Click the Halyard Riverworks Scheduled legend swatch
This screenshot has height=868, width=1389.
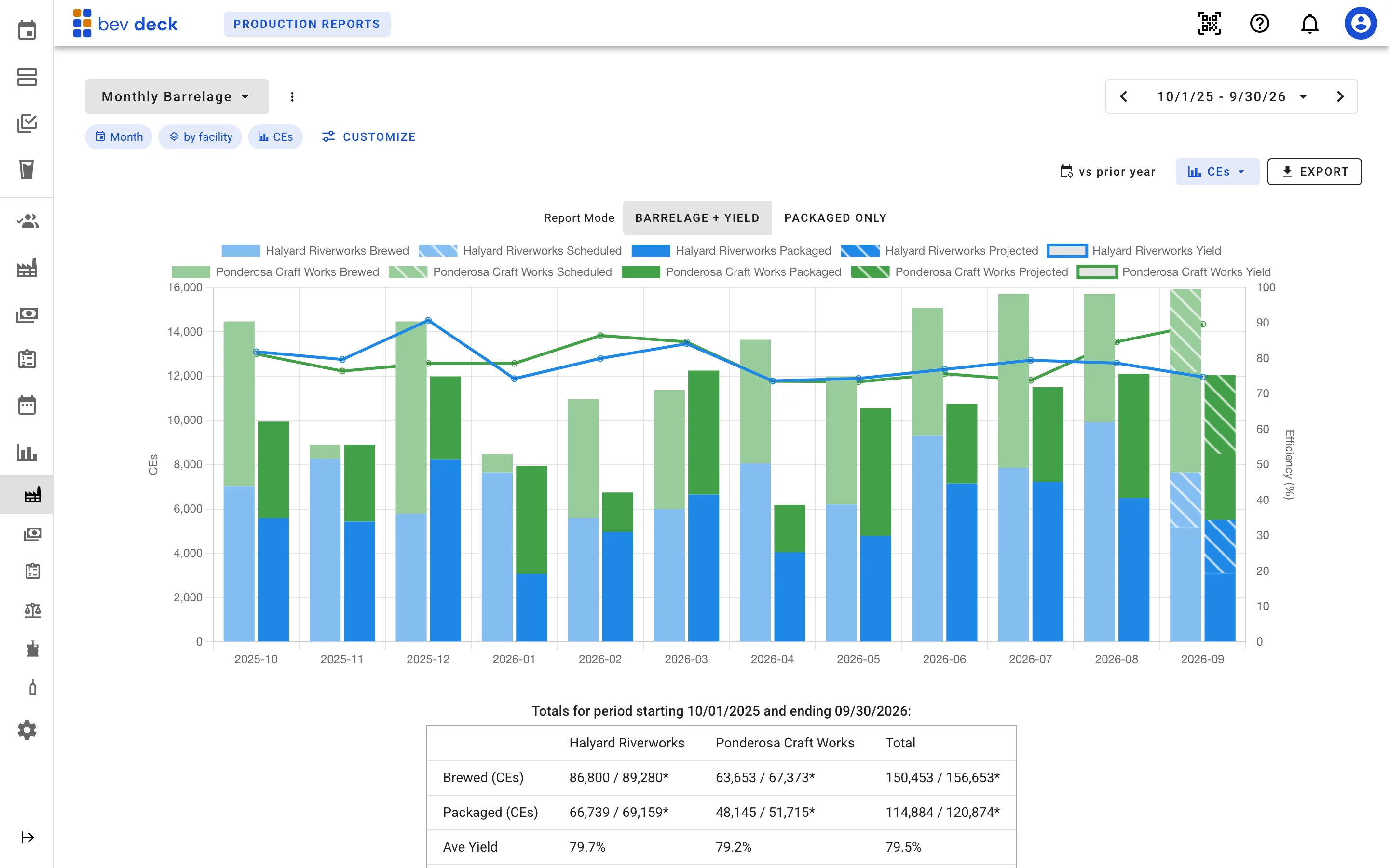438,251
